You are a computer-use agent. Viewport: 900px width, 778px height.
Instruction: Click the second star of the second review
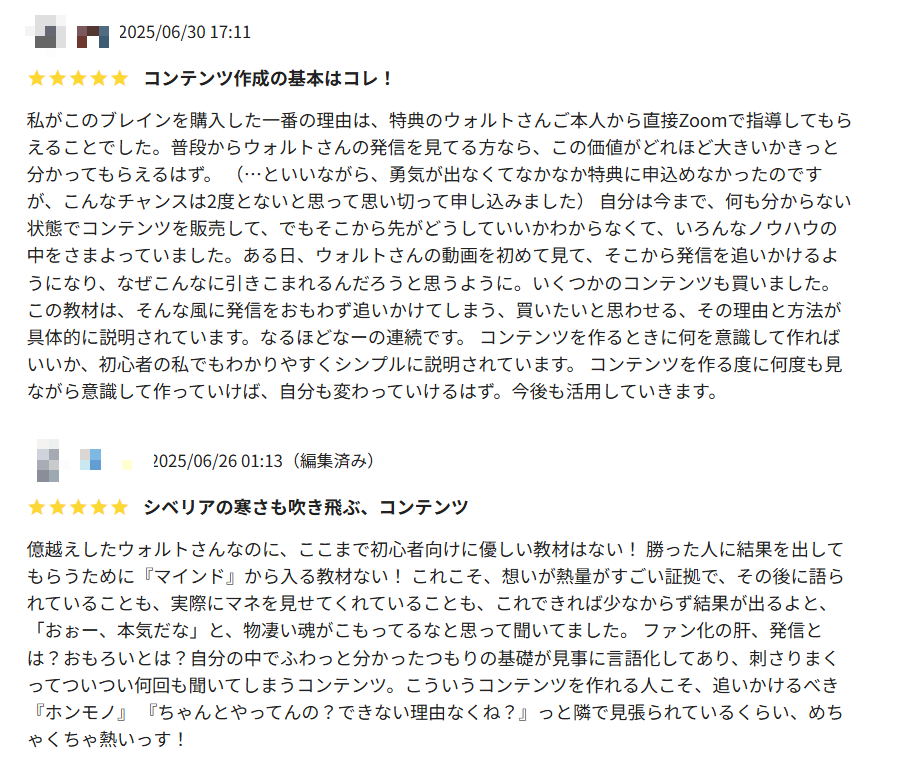[x=57, y=507]
